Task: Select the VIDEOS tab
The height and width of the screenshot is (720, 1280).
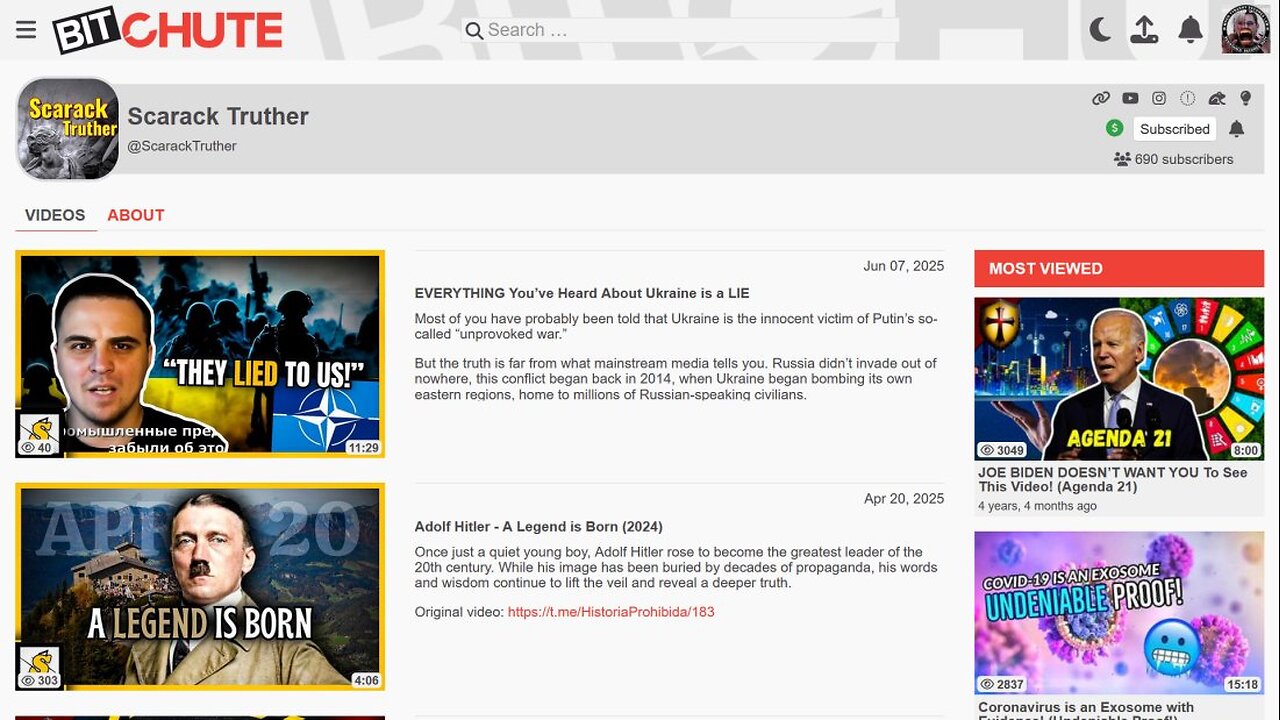Action: [x=55, y=215]
